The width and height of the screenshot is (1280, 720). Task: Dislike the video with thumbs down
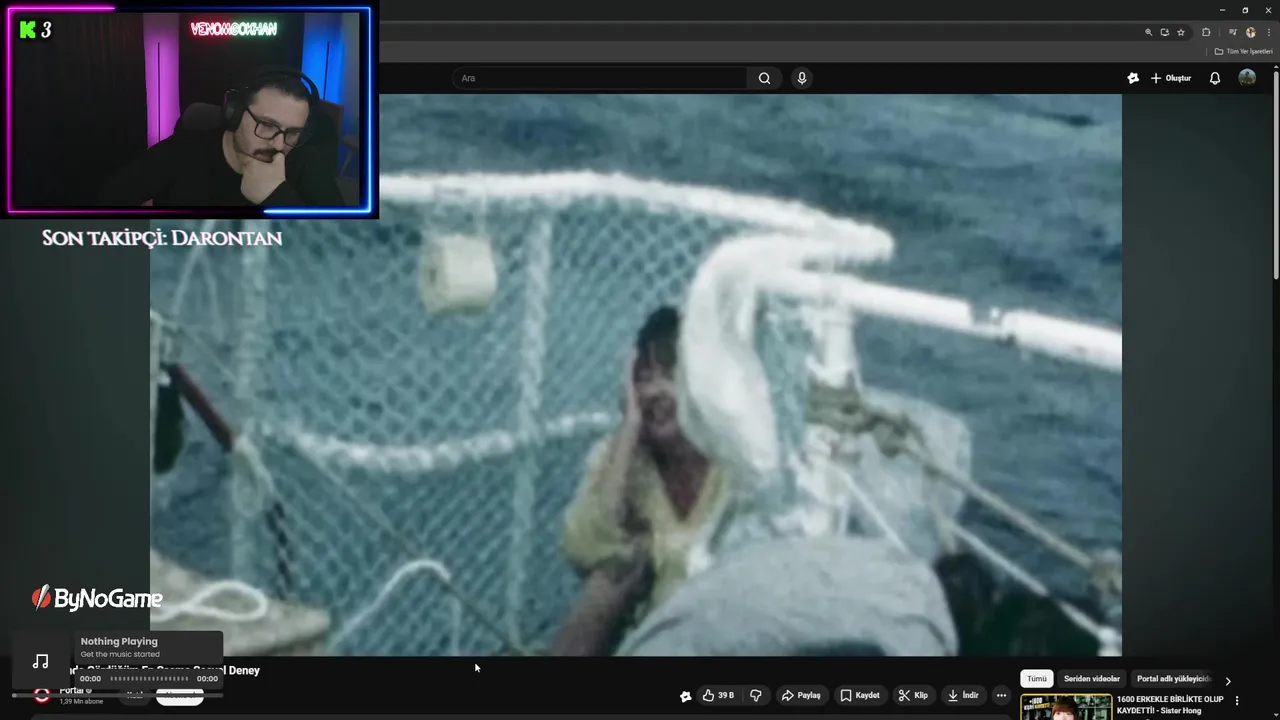click(756, 695)
